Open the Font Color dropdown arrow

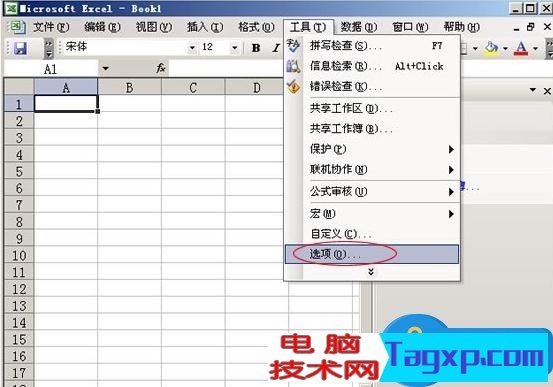click(535, 48)
